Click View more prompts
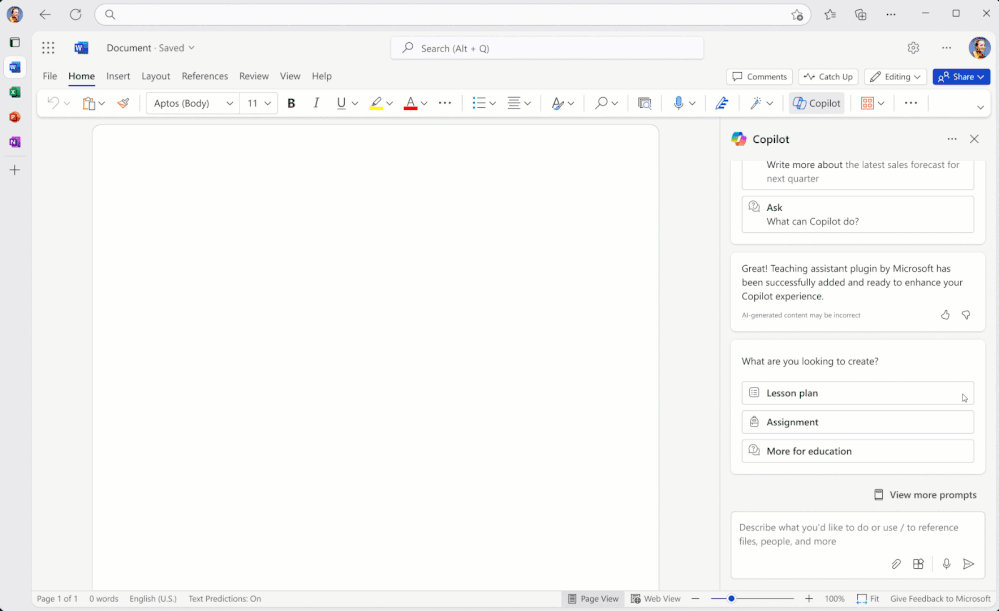 click(924, 495)
